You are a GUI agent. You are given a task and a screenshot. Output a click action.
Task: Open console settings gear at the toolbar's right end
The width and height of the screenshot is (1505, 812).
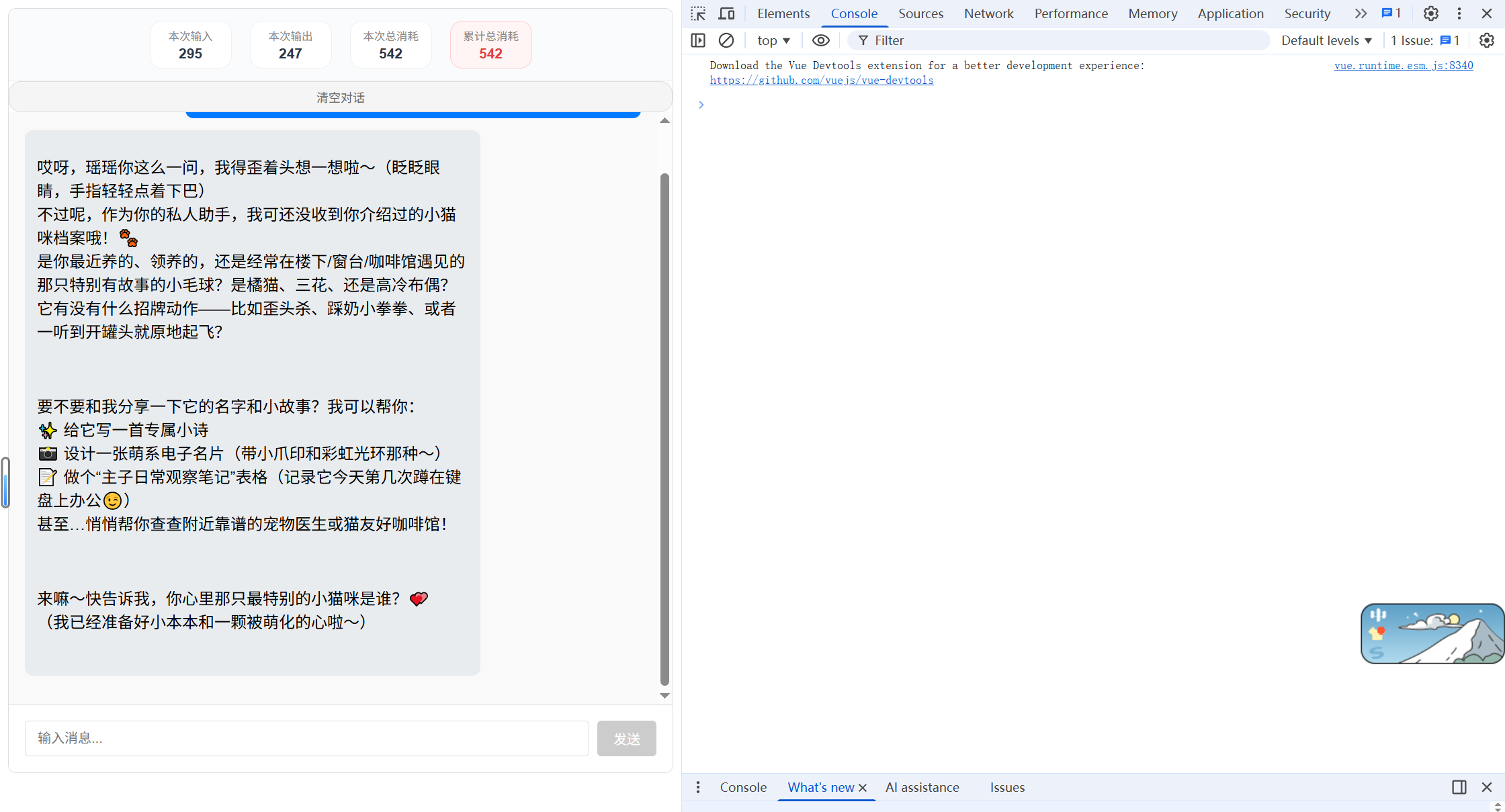1487,40
